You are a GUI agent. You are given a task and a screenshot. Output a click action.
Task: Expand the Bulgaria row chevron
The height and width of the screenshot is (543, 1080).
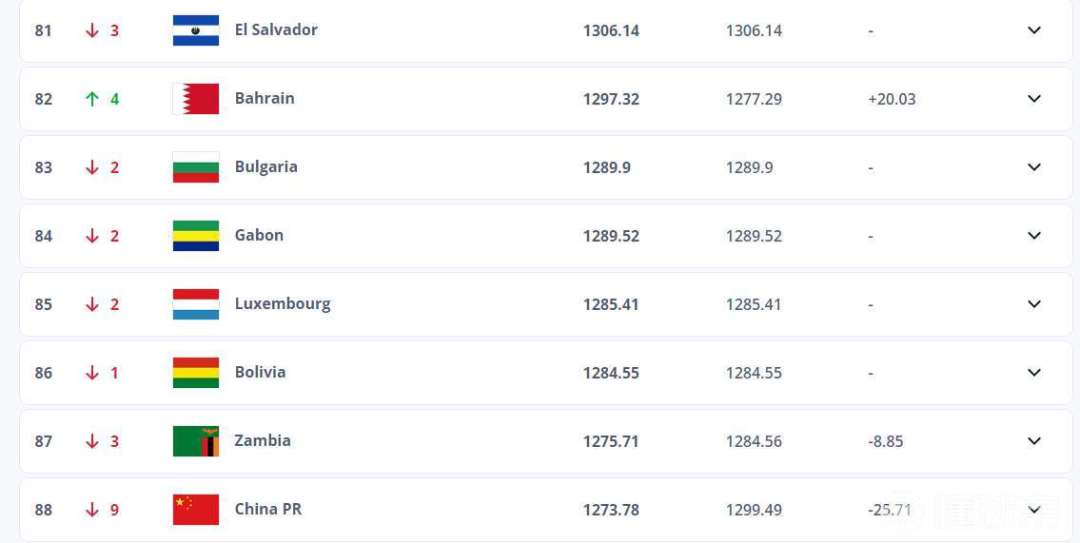click(1034, 167)
